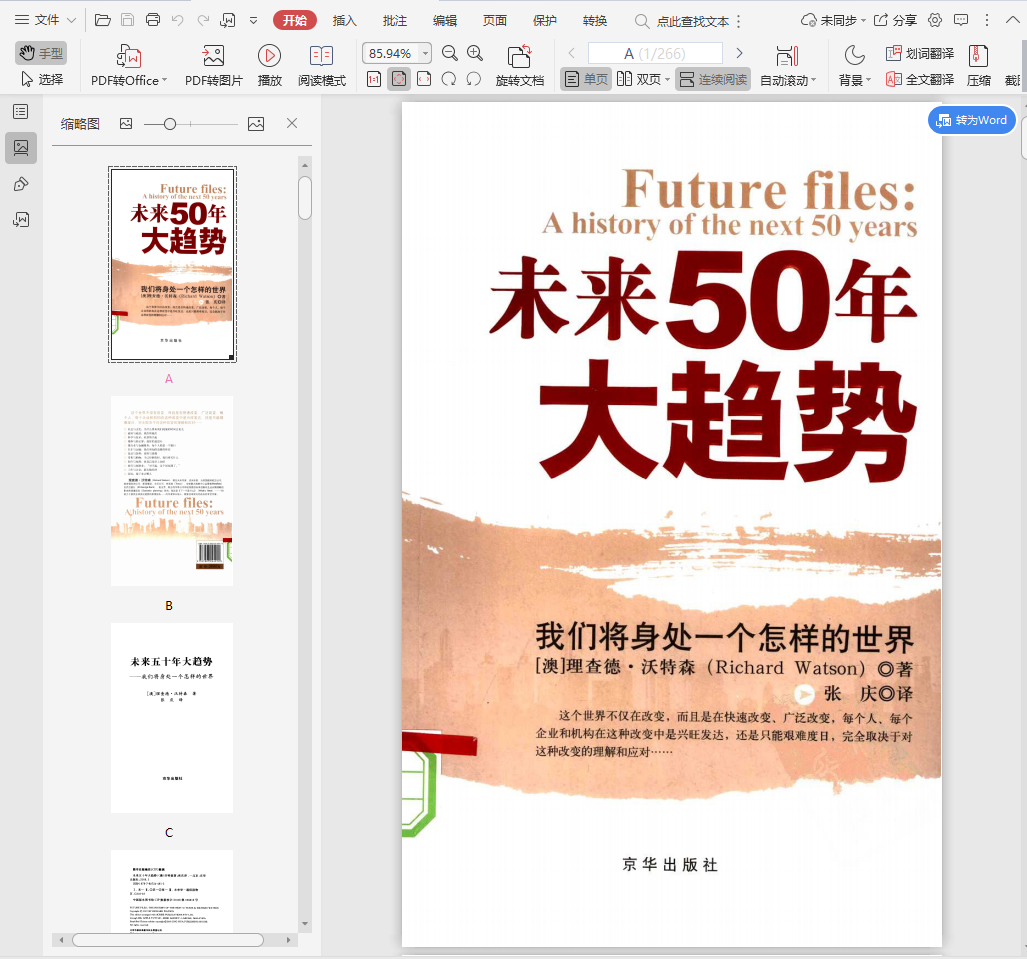Screen dimensions: 1027x959
Task: Click the 播放 play button
Action: click(269, 66)
